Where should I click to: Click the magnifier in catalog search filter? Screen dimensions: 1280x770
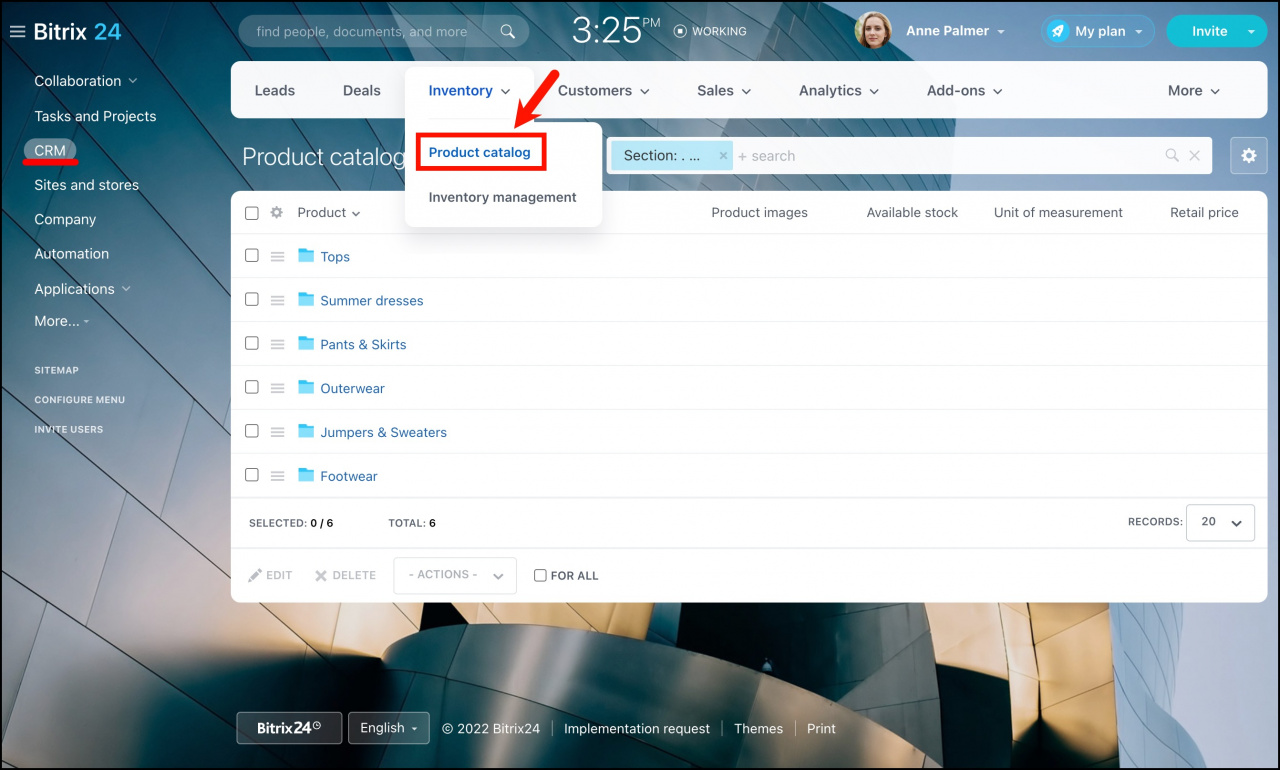click(x=1172, y=156)
